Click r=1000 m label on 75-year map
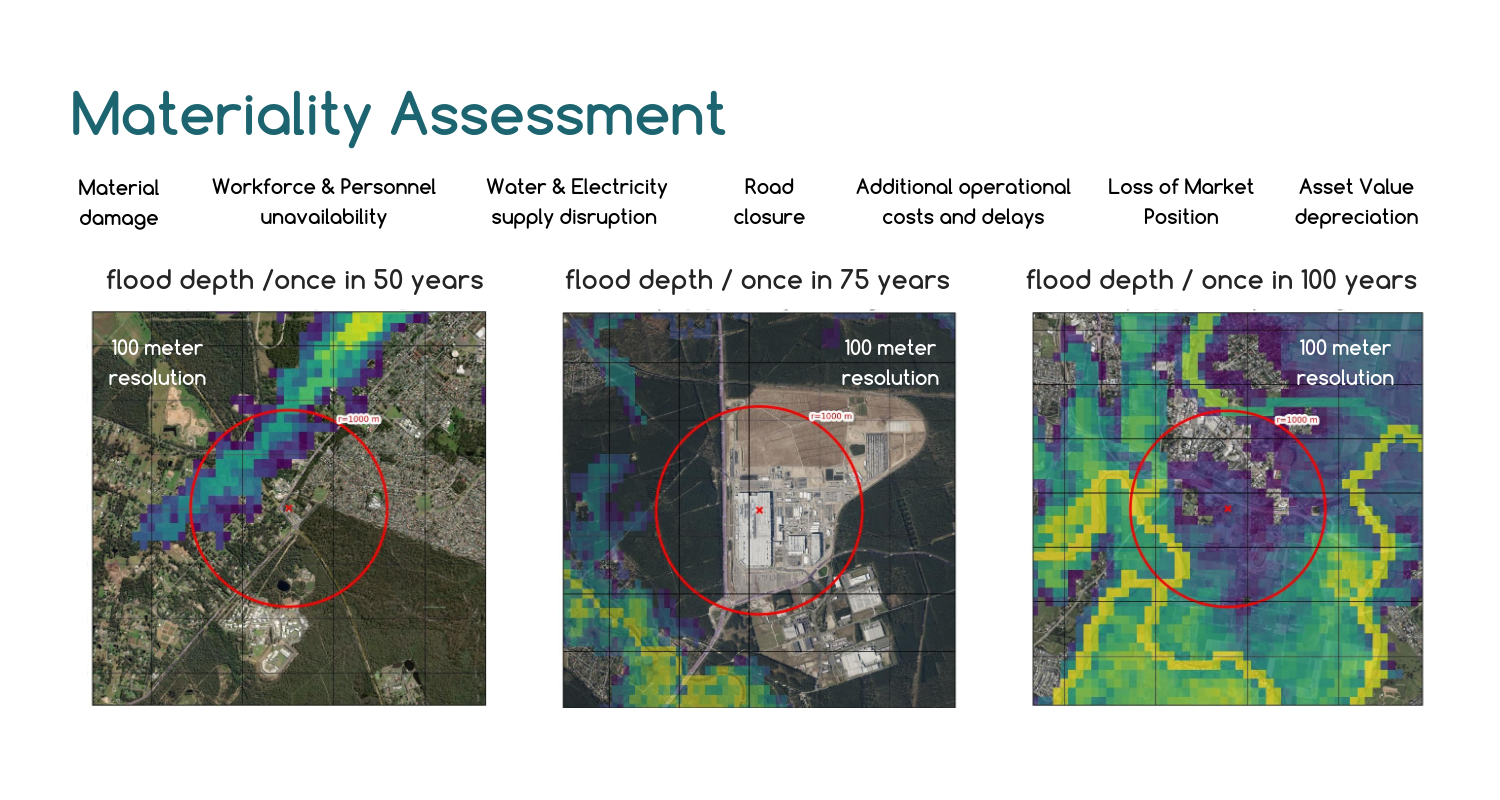 [x=830, y=416]
